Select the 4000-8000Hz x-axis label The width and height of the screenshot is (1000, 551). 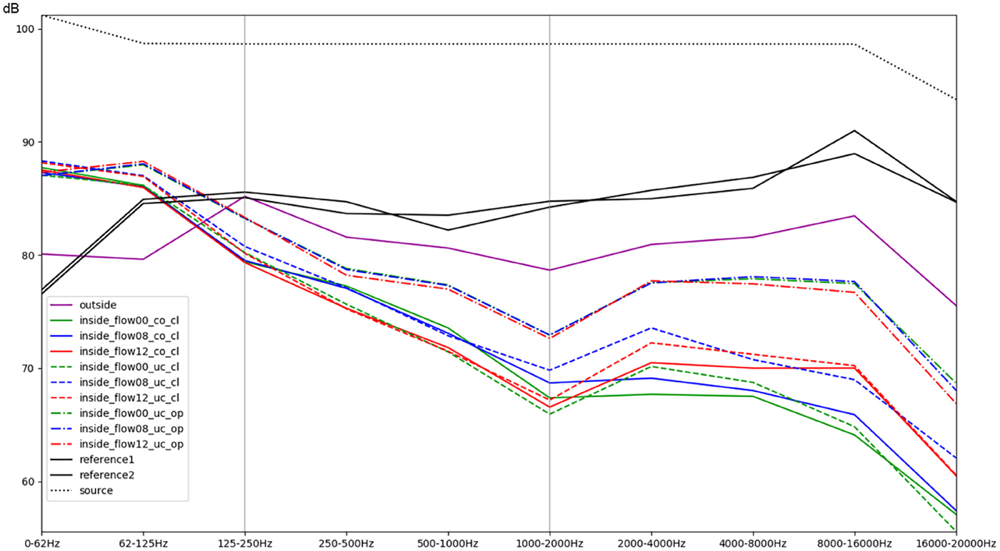point(752,543)
